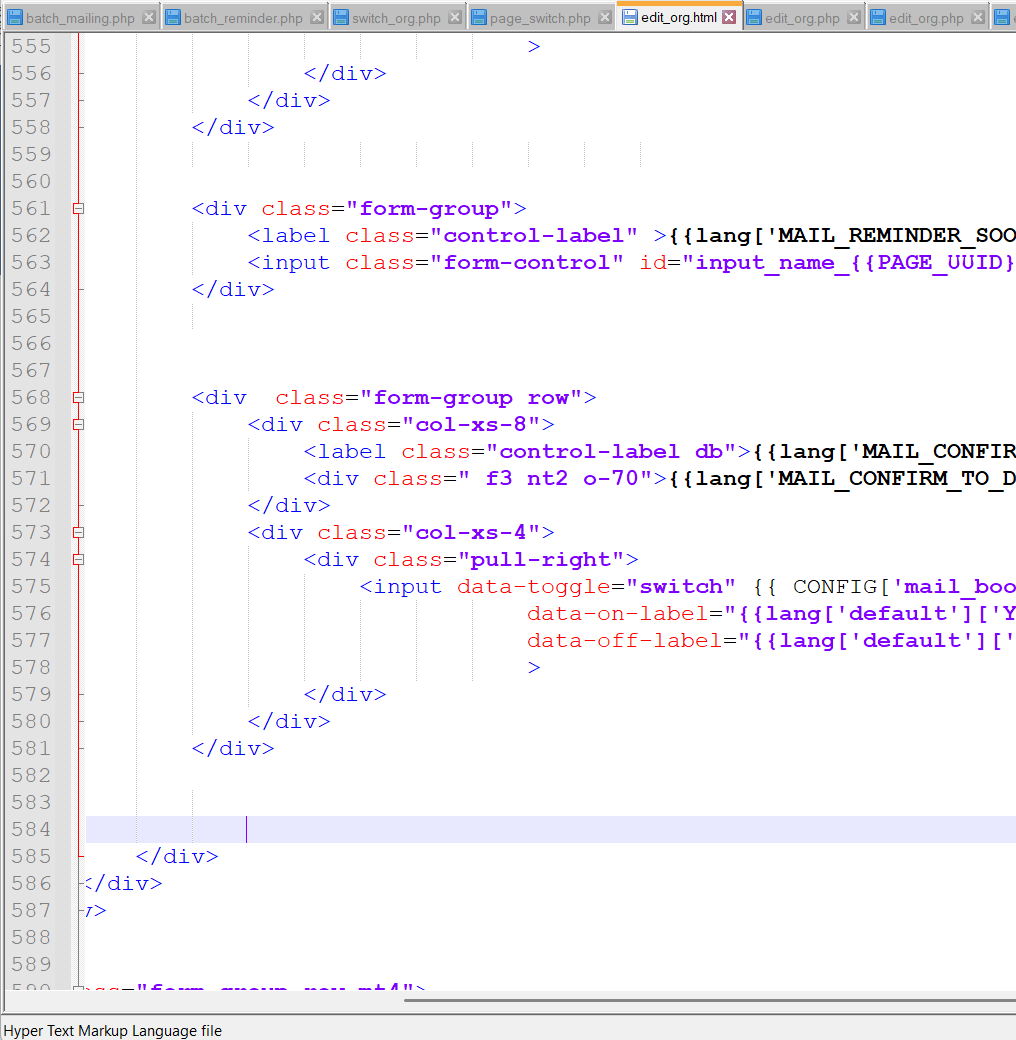
Task: Click the data-on-label attribute name
Action: click(617, 614)
